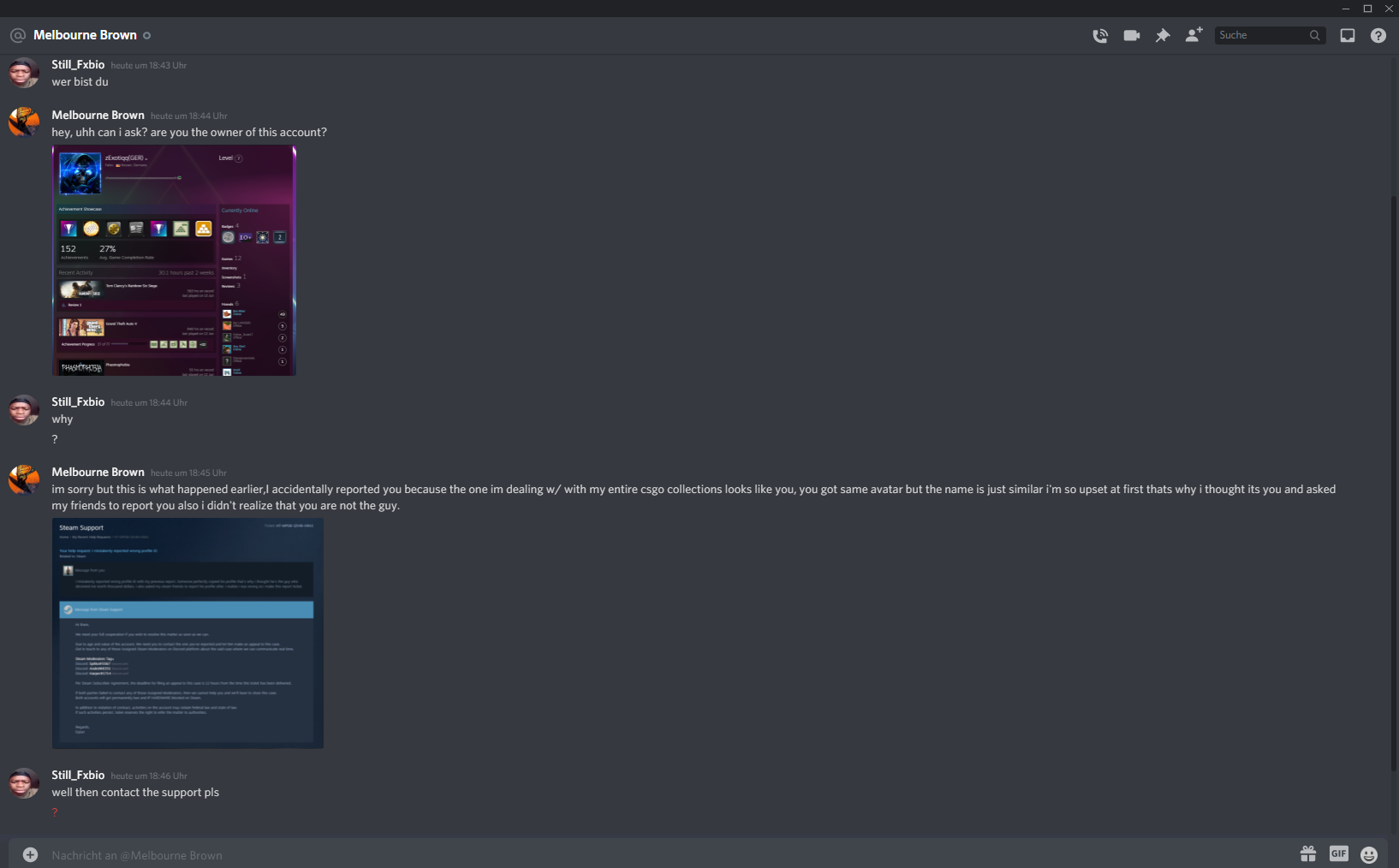Click the Melbourne Brown header title

click(85, 35)
